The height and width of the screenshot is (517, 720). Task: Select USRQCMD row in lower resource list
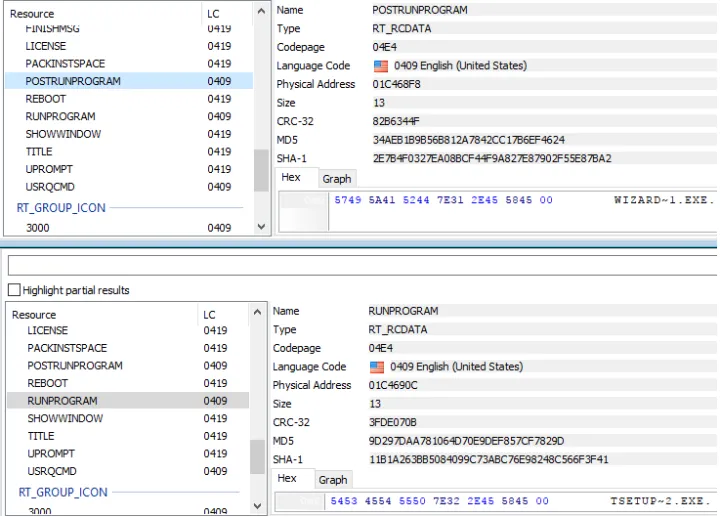coord(128,471)
